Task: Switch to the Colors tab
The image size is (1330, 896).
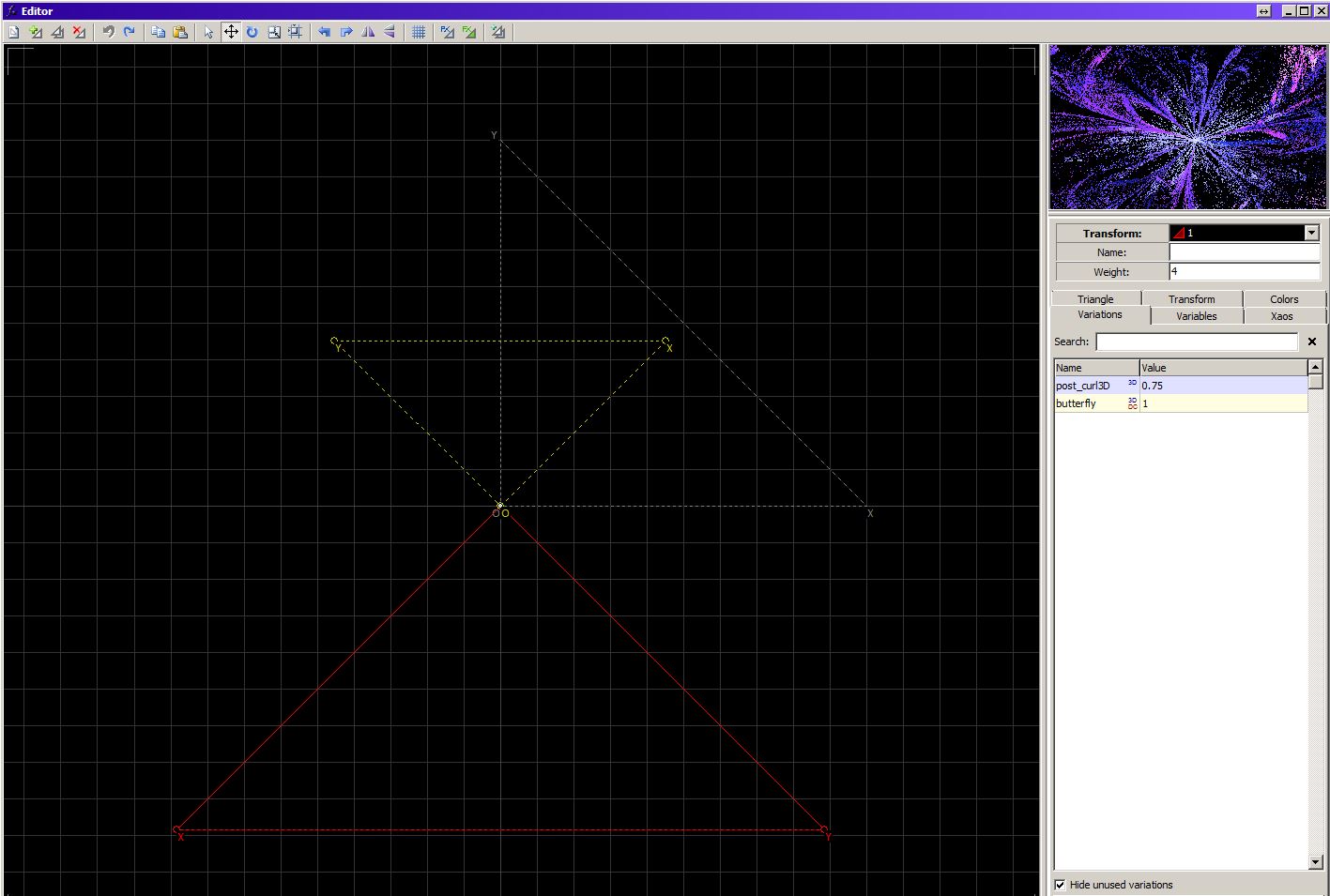Action: pyautogui.click(x=1283, y=298)
